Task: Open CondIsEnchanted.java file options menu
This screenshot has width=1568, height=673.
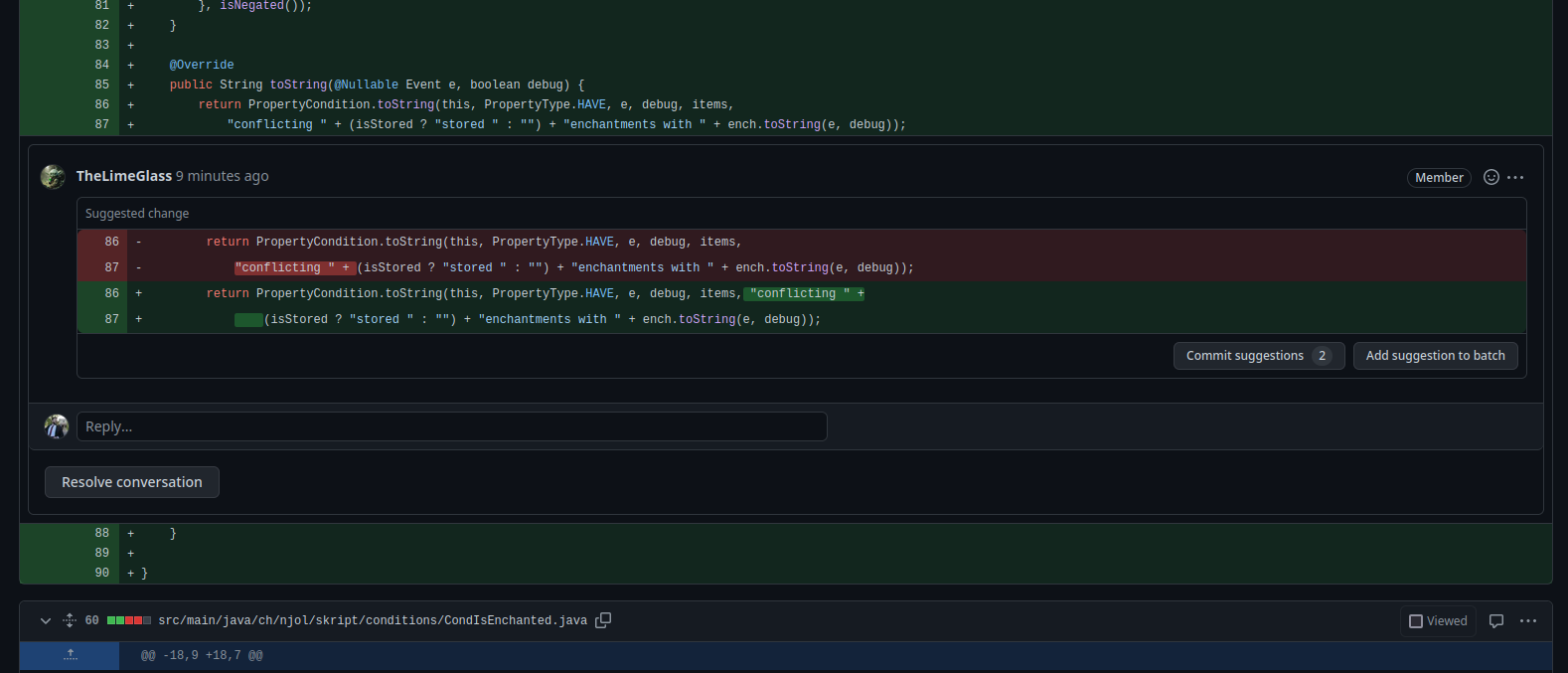Action: pyautogui.click(x=1528, y=621)
